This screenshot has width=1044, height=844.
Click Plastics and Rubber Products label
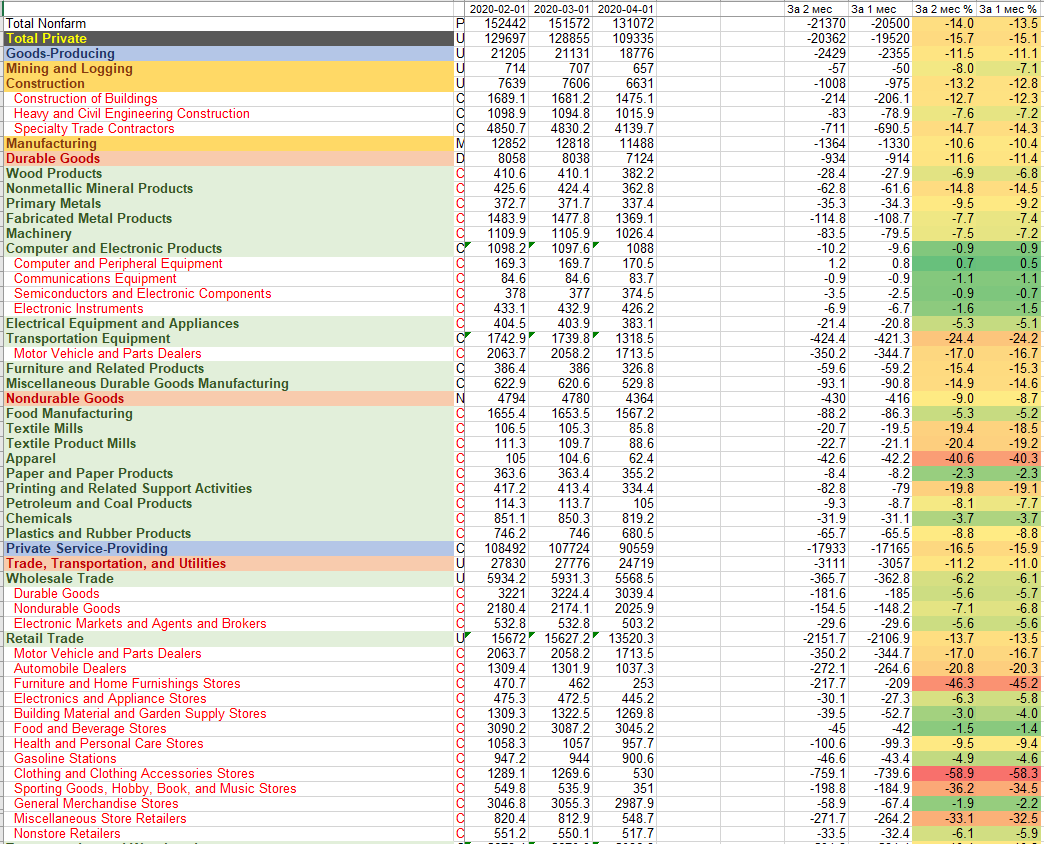click(99, 533)
